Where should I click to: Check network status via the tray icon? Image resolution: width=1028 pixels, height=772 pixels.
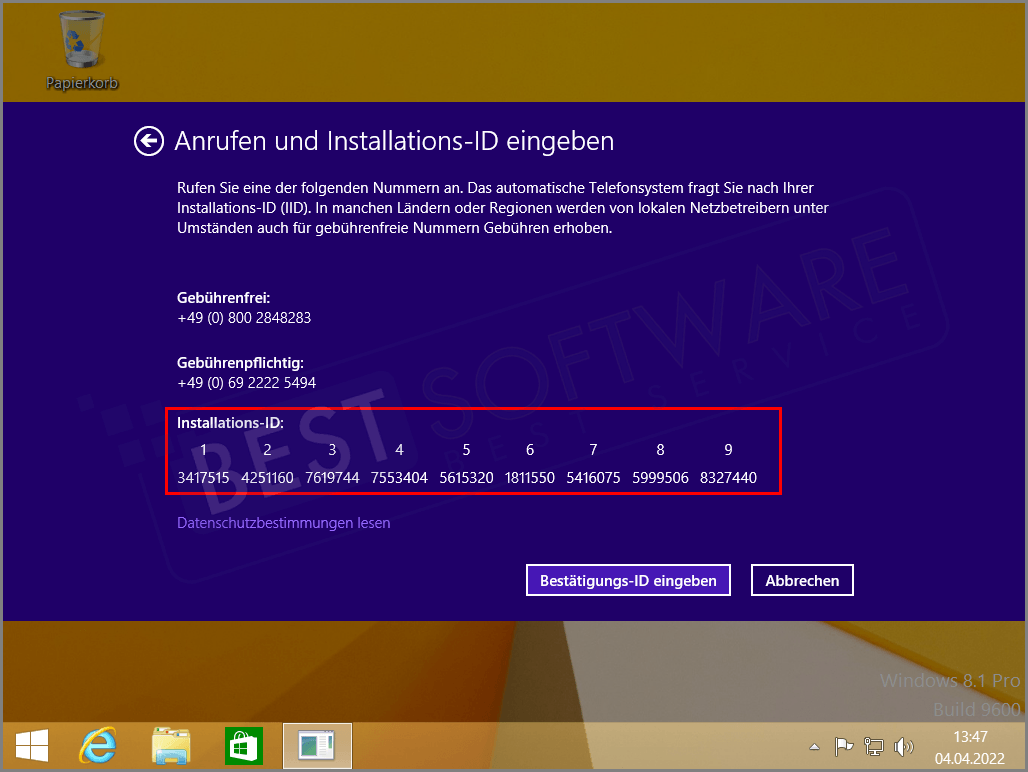tap(873, 746)
